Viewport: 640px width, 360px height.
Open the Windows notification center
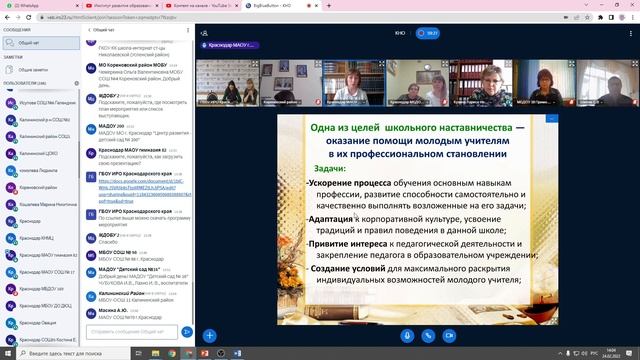(629, 353)
